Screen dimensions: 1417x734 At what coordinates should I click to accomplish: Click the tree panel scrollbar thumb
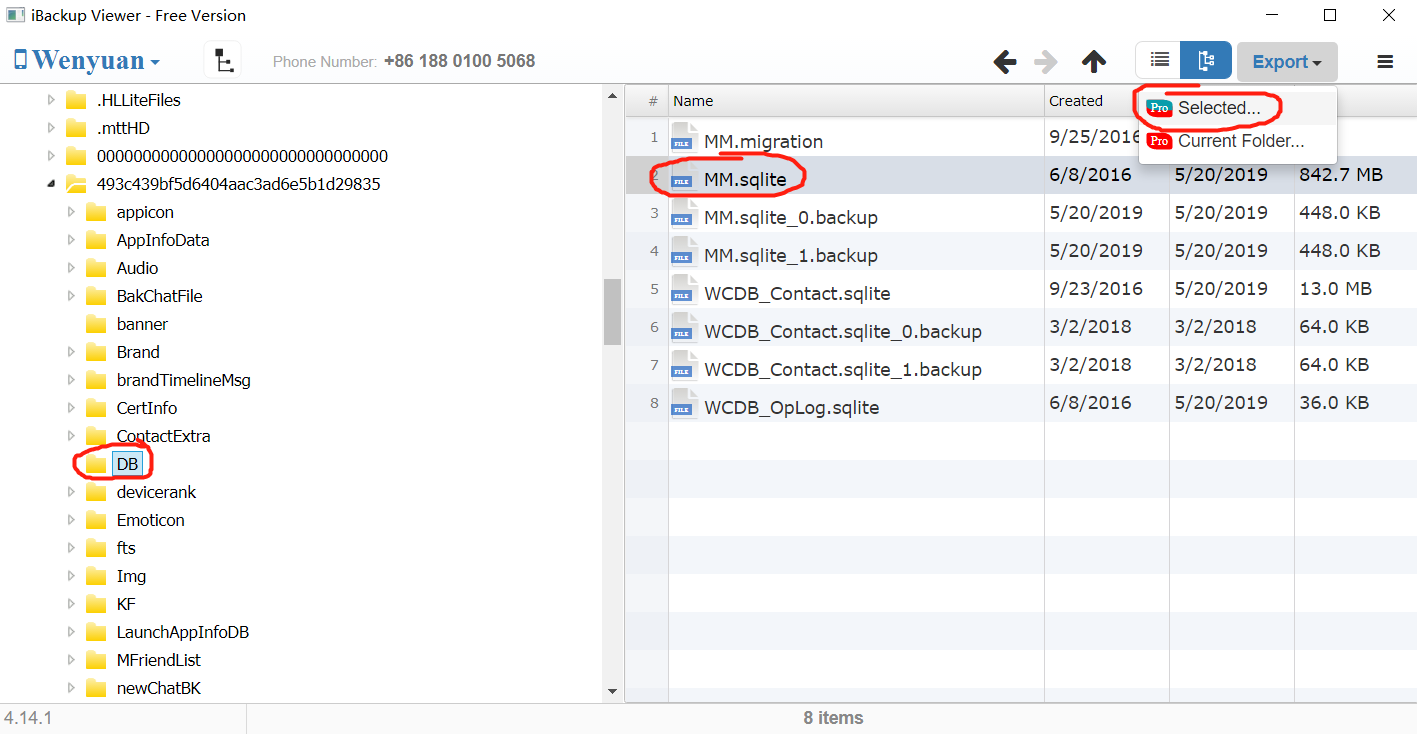(x=612, y=311)
